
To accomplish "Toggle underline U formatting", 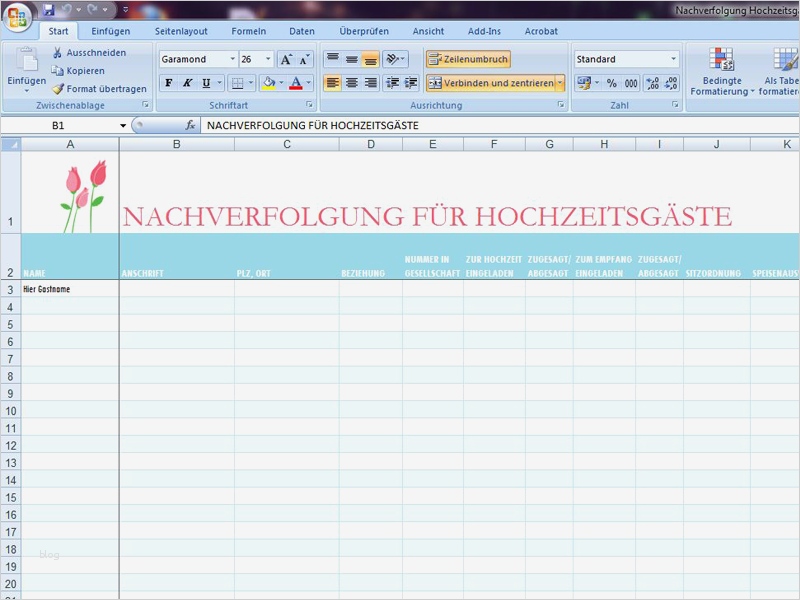I will (206, 83).
